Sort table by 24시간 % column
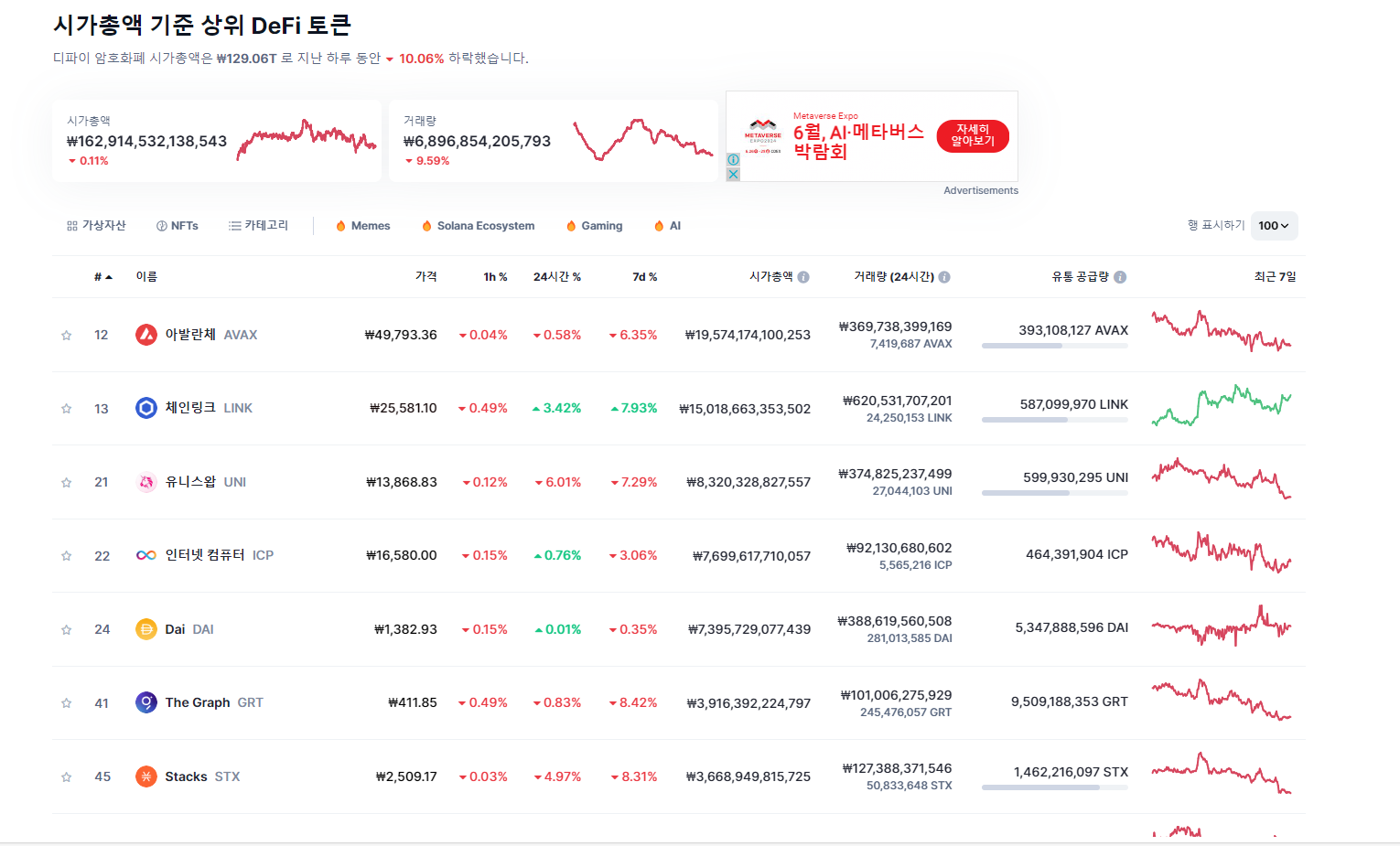The height and width of the screenshot is (846, 1400). [x=557, y=277]
